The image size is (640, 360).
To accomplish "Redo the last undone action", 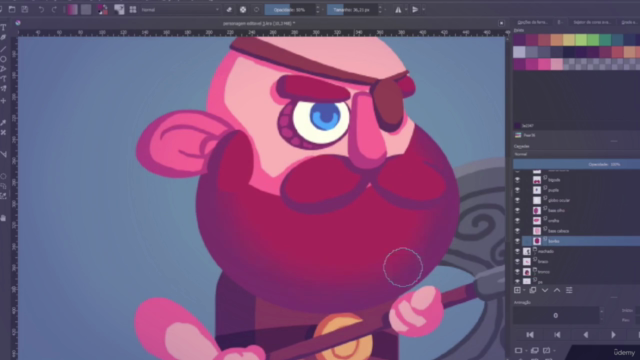I will tap(54, 9).
